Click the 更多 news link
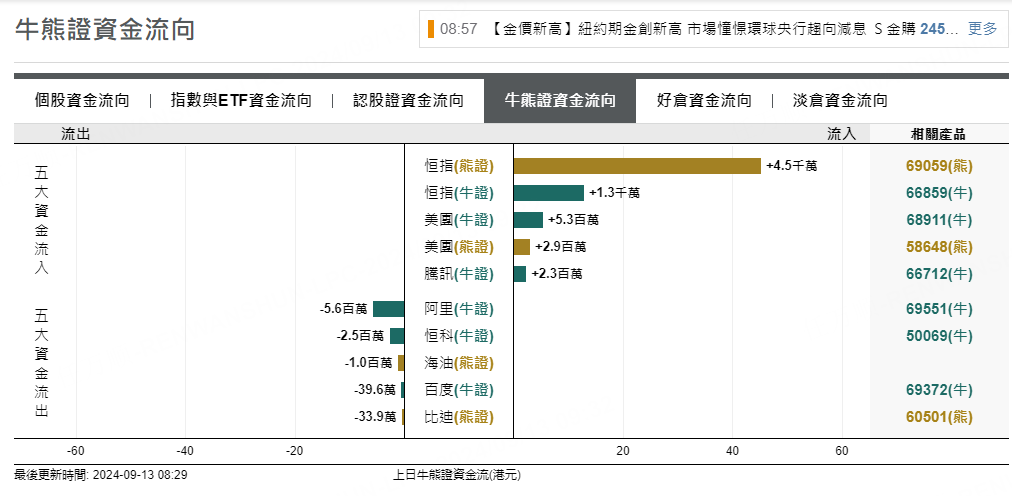 (982, 29)
